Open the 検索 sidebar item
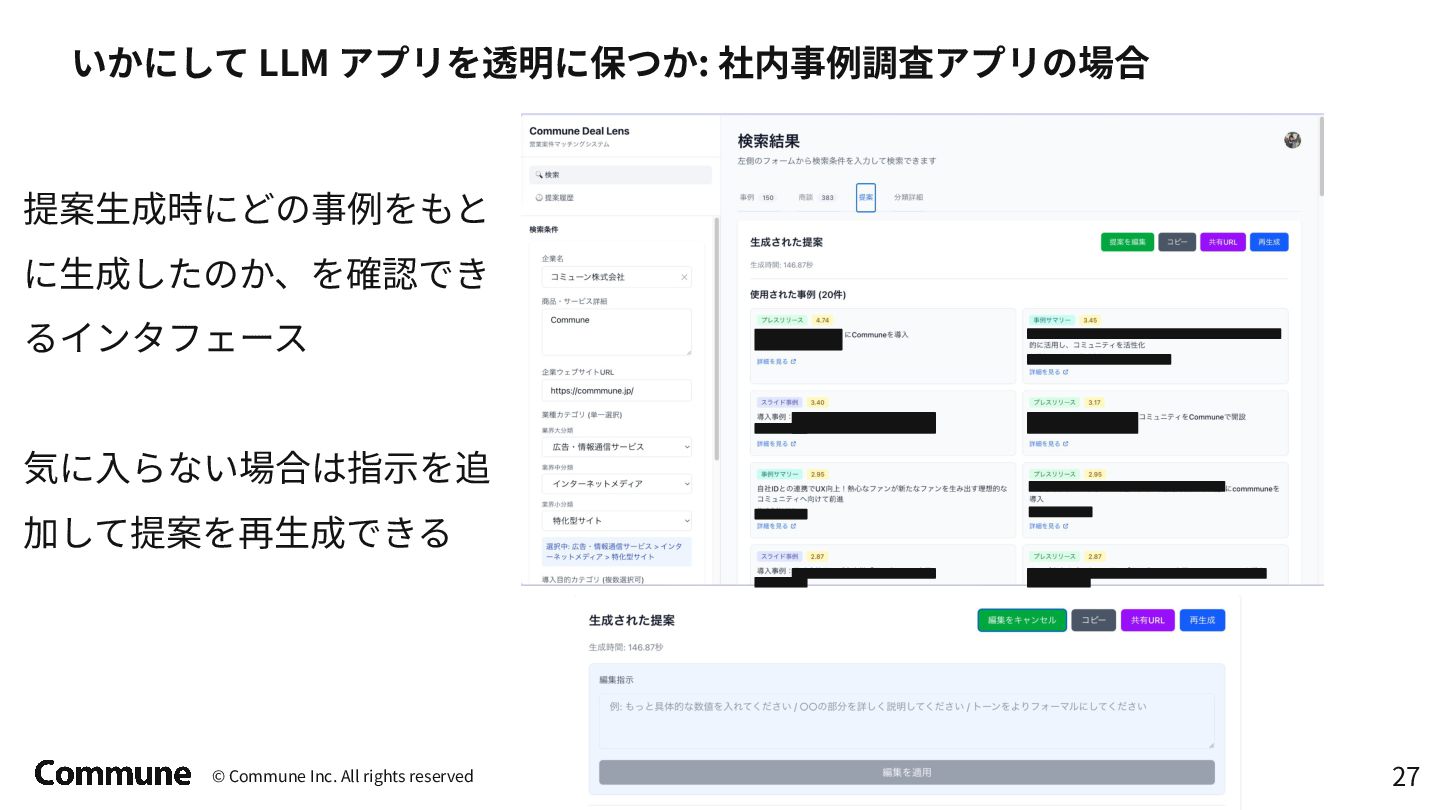1440x810 pixels. click(620, 175)
